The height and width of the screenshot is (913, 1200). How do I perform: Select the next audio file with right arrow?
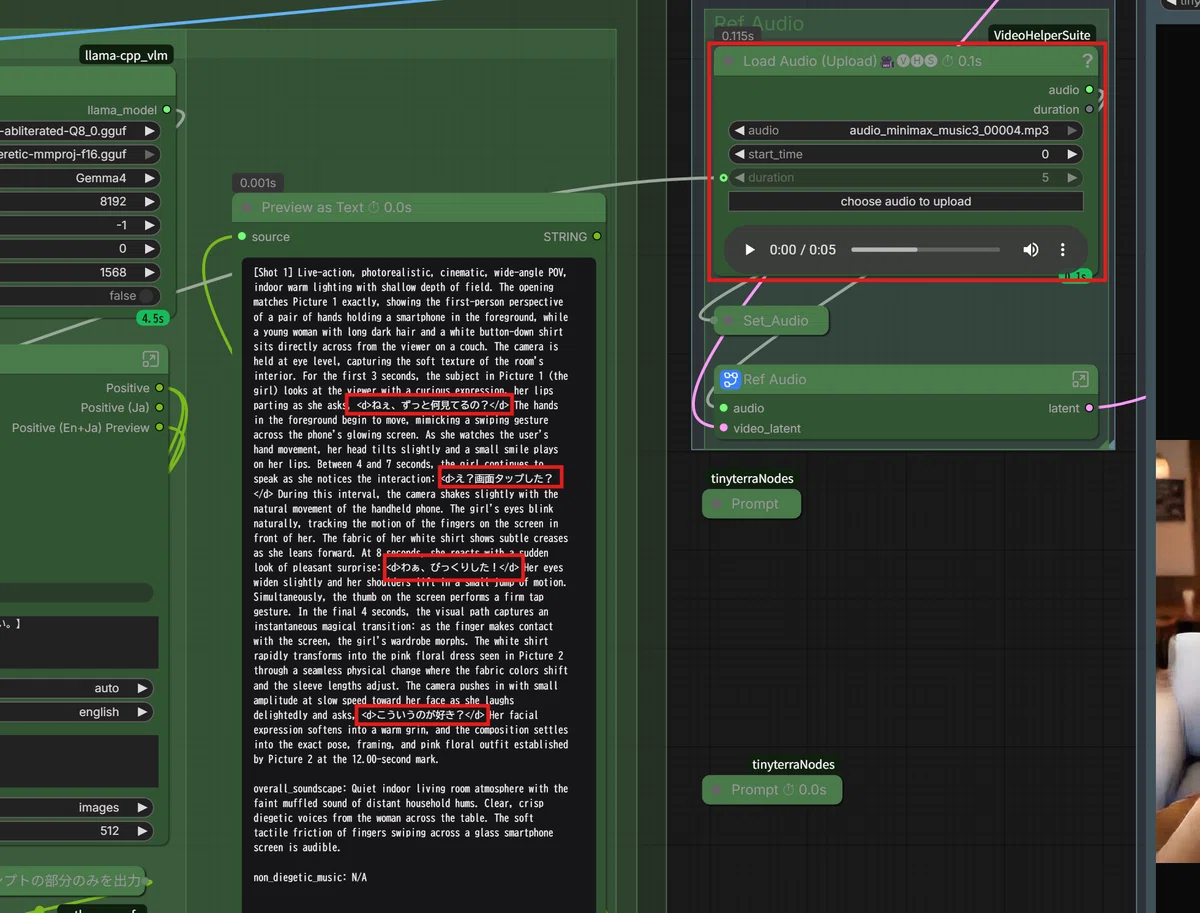pos(1072,130)
